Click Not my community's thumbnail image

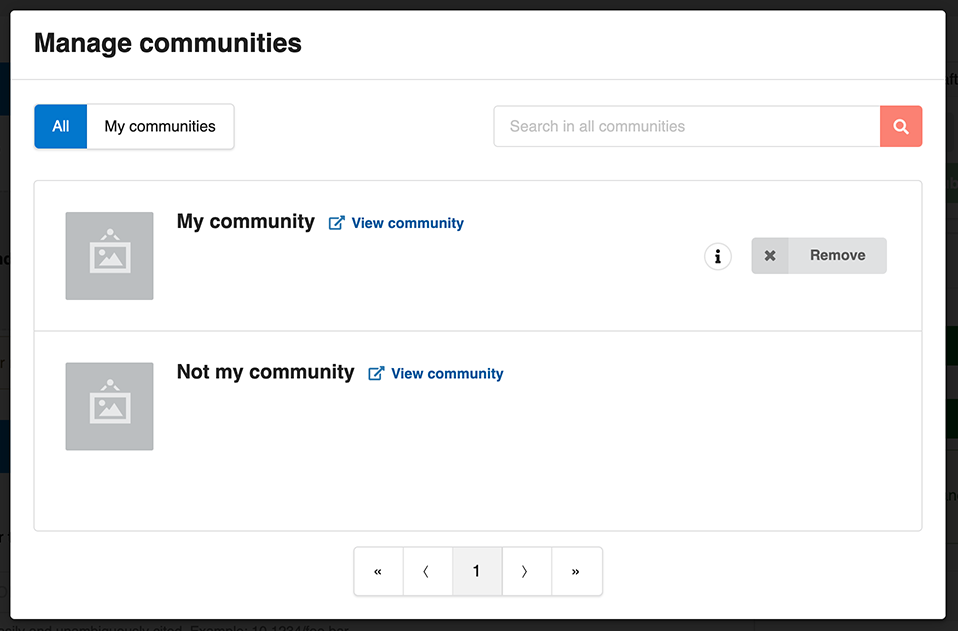[109, 406]
